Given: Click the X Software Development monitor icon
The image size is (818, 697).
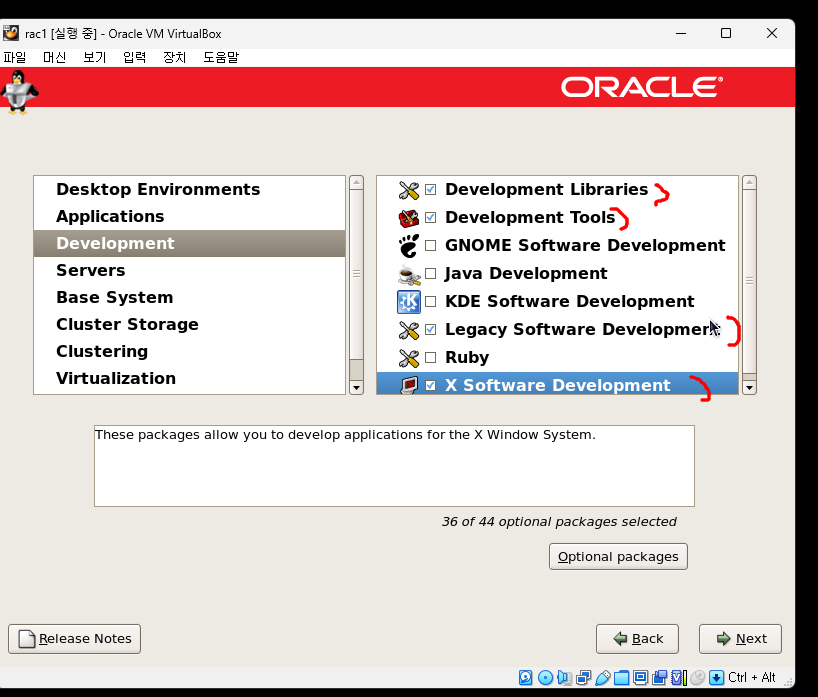Looking at the screenshot, I should [x=410, y=385].
